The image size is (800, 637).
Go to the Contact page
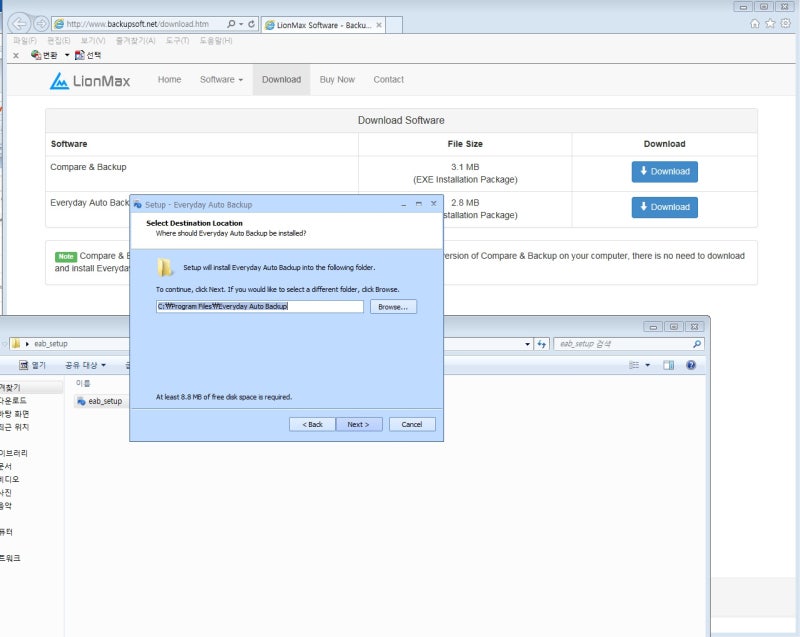click(x=388, y=80)
